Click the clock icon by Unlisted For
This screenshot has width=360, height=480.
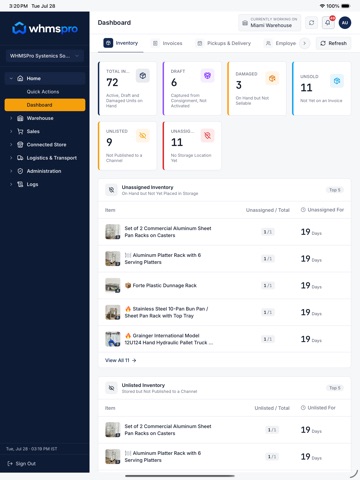(303, 408)
